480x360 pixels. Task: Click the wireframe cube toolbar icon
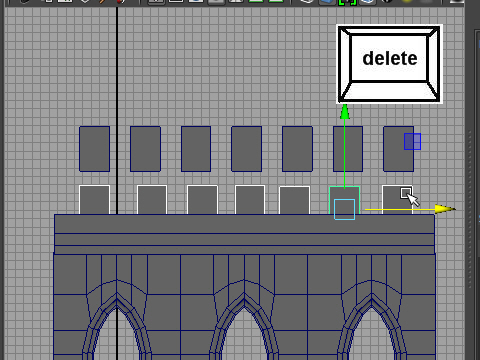pos(307,2)
